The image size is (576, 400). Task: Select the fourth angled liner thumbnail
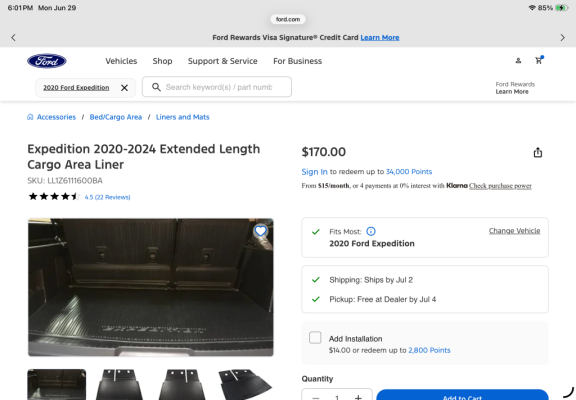(x=245, y=385)
